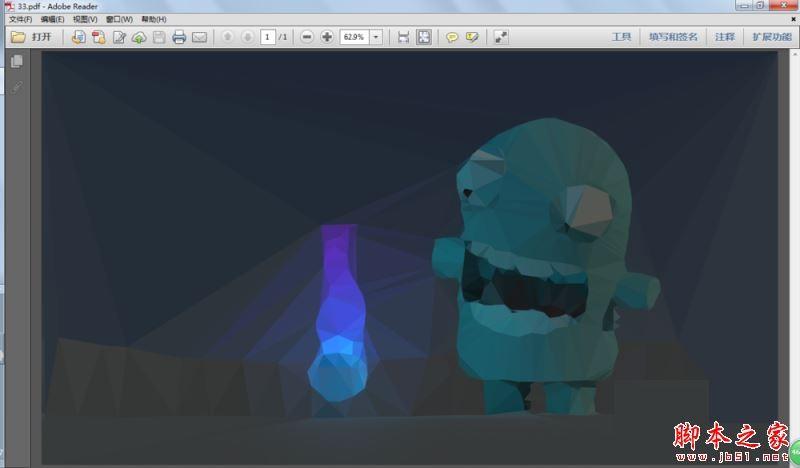Click the zoom out minus icon
The height and width of the screenshot is (468, 800).
307,37
